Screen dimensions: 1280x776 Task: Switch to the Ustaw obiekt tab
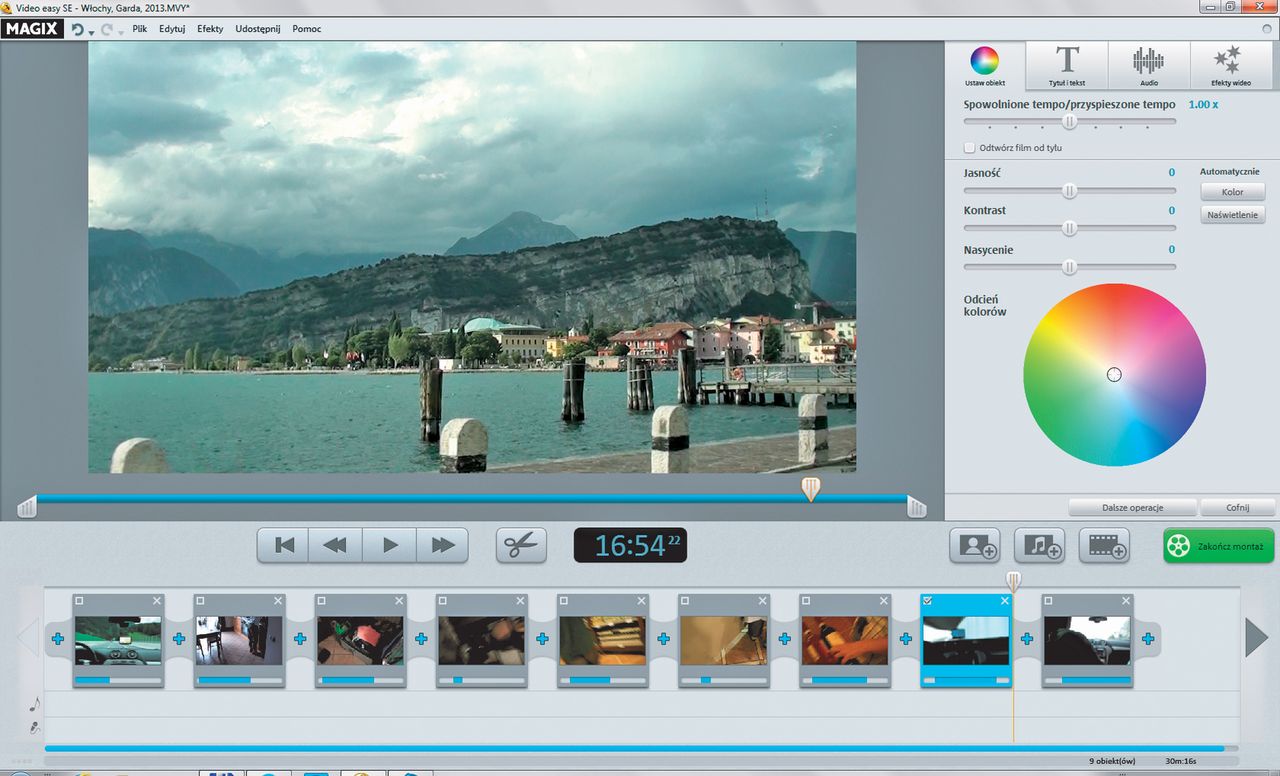click(985, 66)
